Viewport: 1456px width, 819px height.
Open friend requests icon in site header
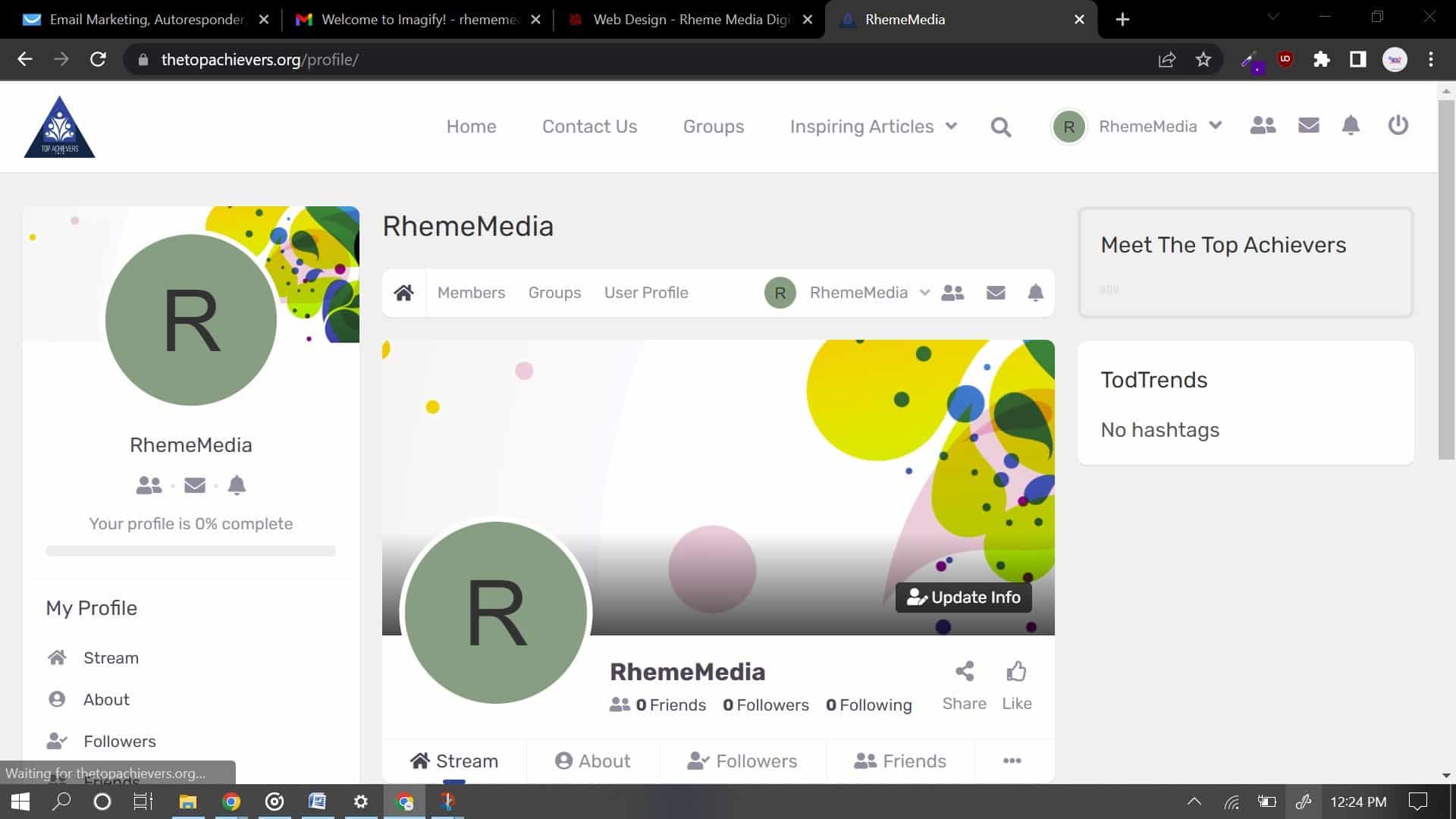[x=1263, y=125]
